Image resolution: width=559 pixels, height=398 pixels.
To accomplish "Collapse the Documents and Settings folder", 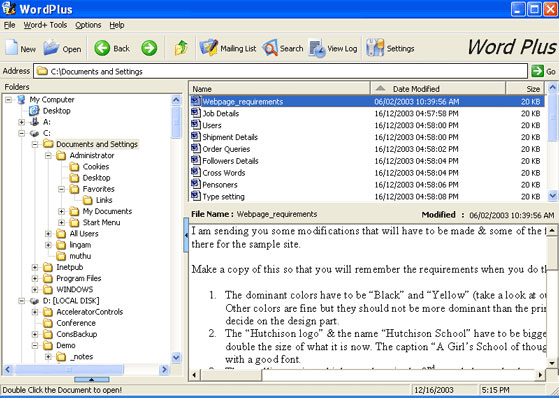I will click(x=35, y=144).
